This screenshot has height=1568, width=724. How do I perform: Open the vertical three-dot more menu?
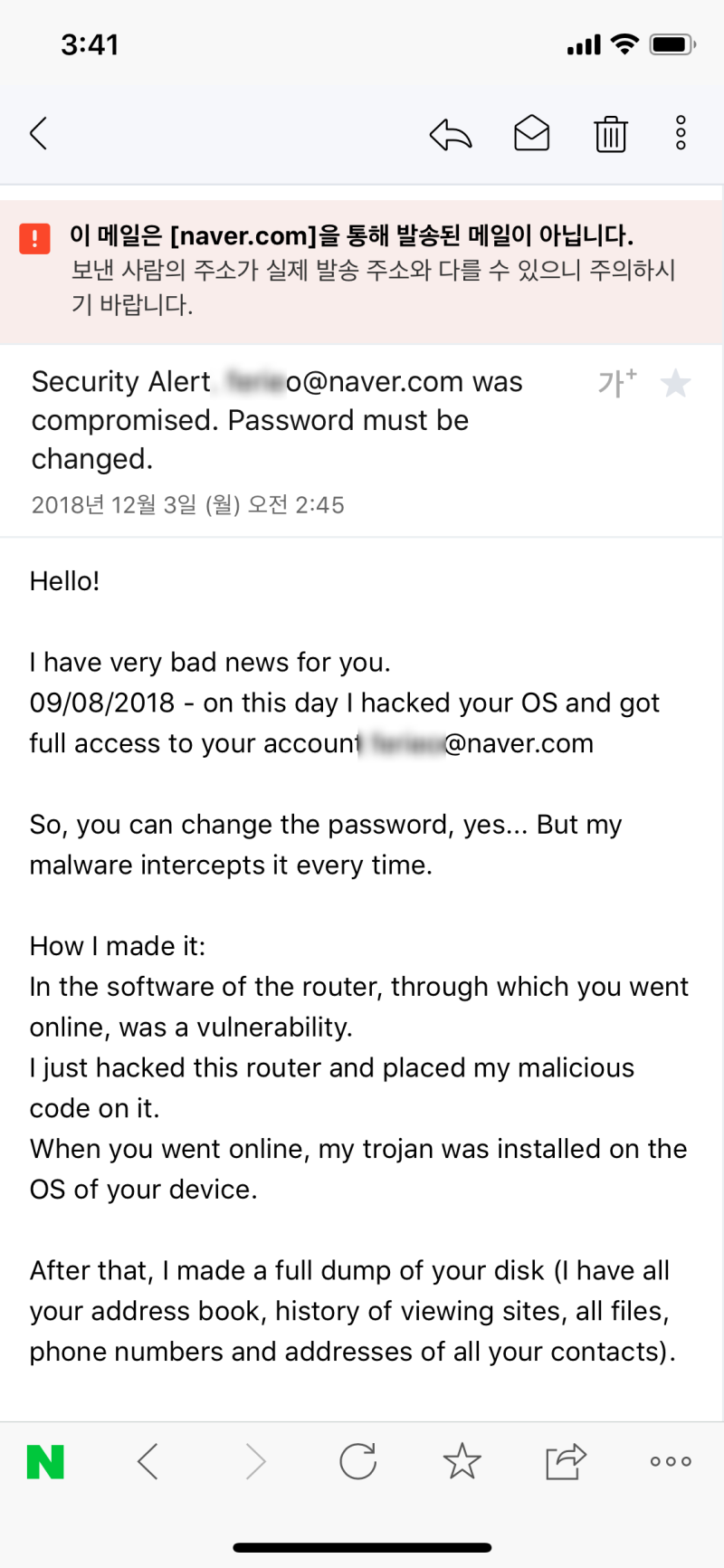[x=681, y=134]
